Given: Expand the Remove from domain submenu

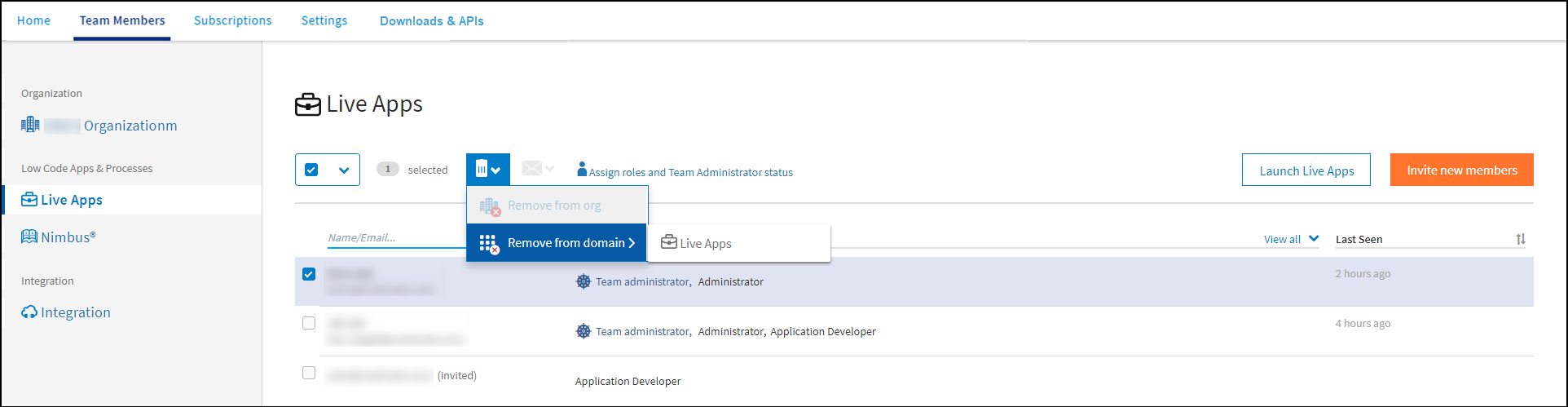Looking at the screenshot, I should [557, 243].
